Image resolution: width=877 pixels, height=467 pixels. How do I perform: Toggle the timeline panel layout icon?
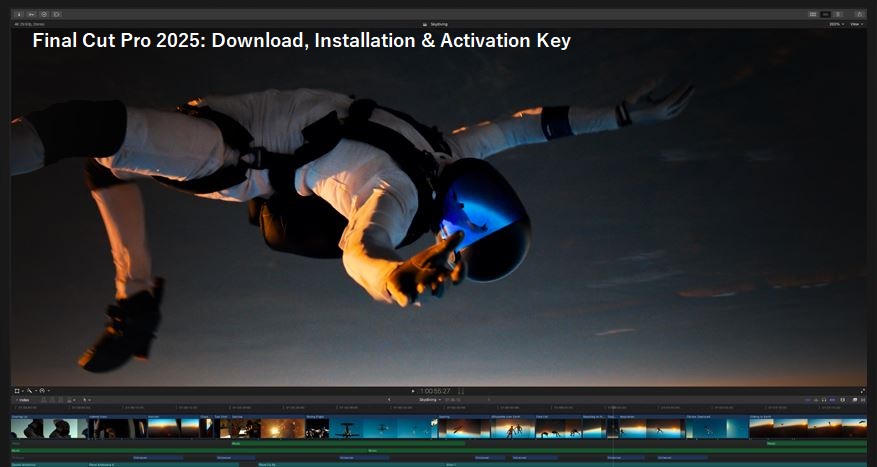click(x=826, y=14)
